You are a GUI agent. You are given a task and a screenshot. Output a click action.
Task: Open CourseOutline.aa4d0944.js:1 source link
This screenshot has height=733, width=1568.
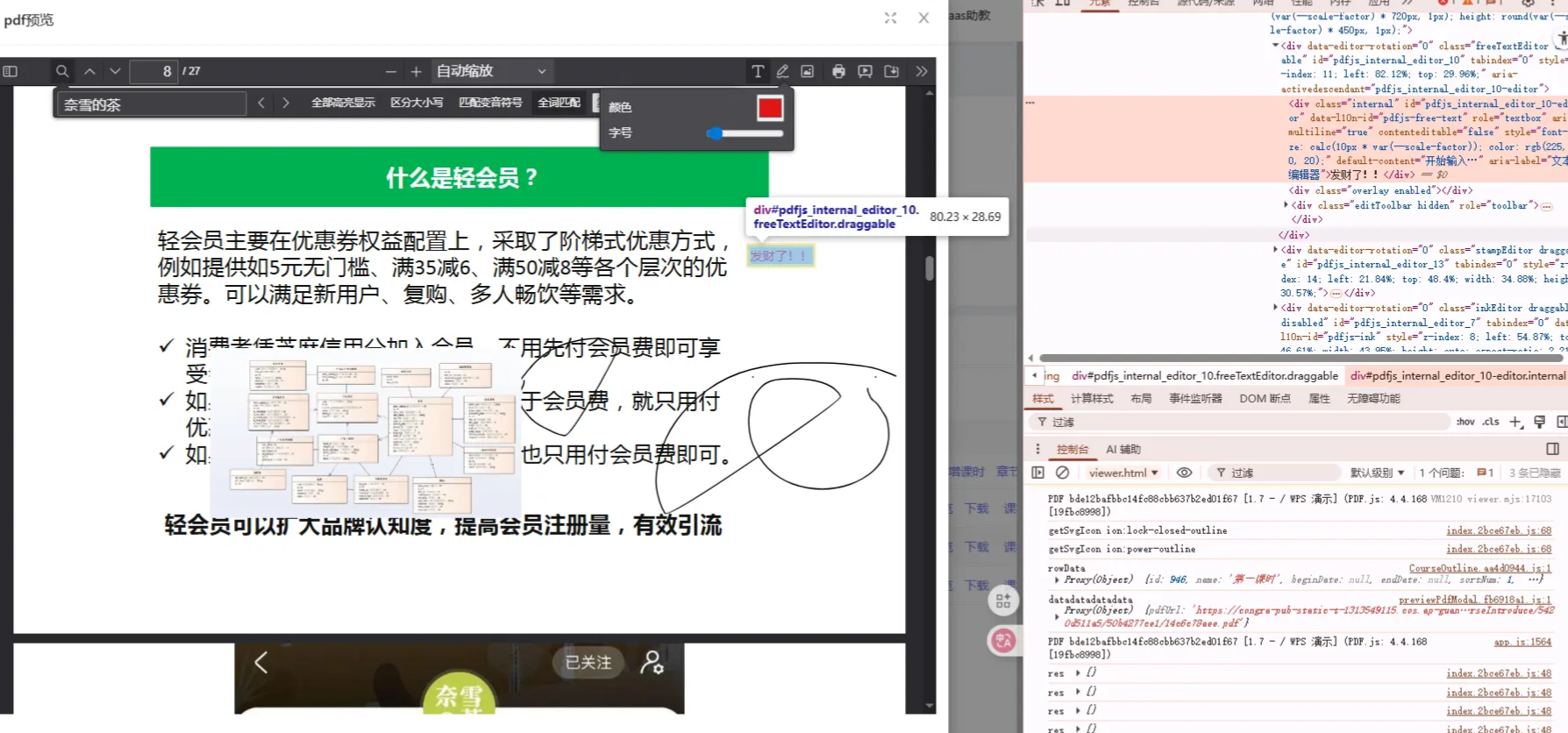point(1479,568)
